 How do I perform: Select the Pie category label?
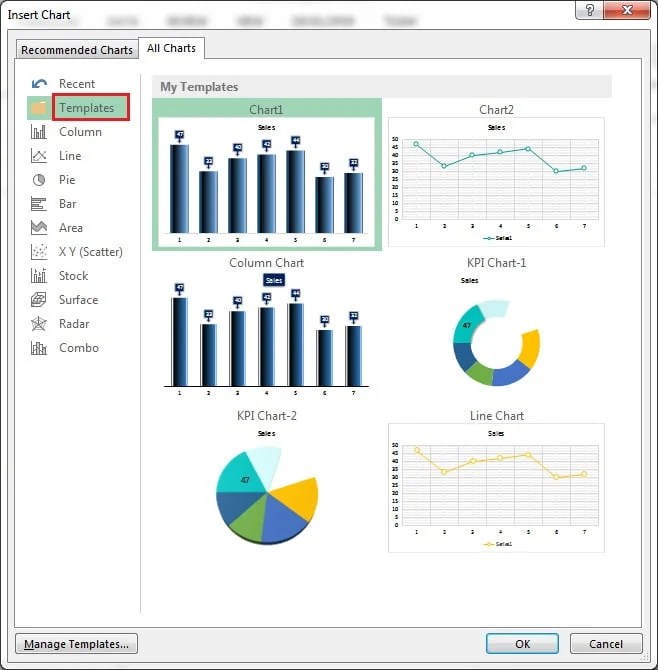tap(67, 179)
